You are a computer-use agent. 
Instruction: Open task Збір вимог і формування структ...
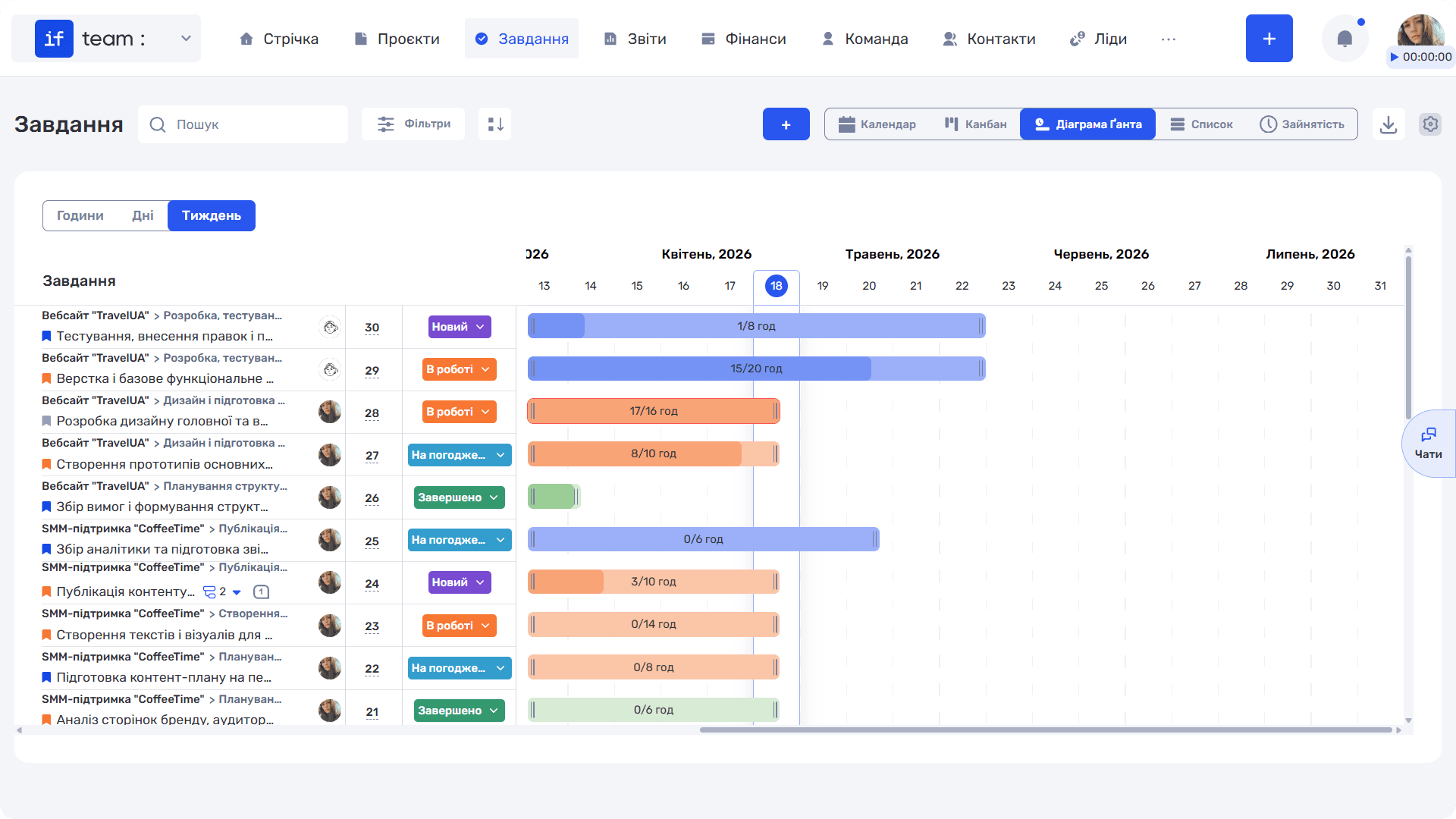(162, 507)
